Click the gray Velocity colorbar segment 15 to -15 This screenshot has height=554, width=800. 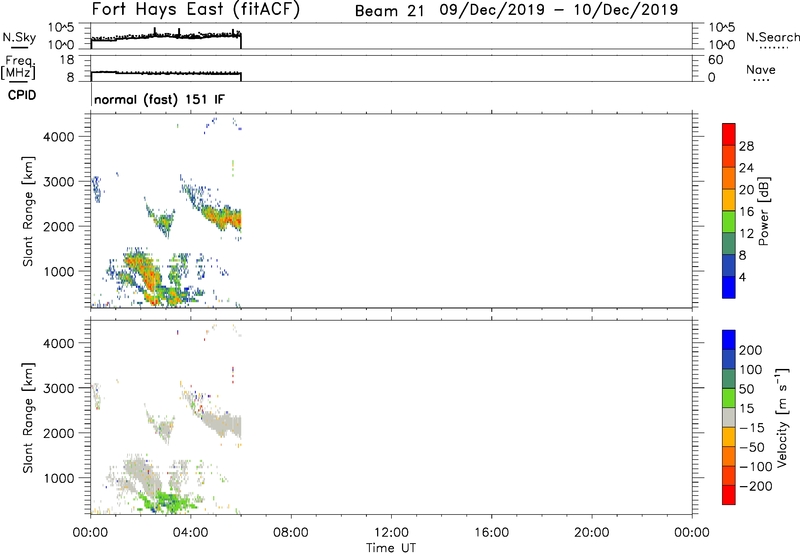[x=729, y=418]
